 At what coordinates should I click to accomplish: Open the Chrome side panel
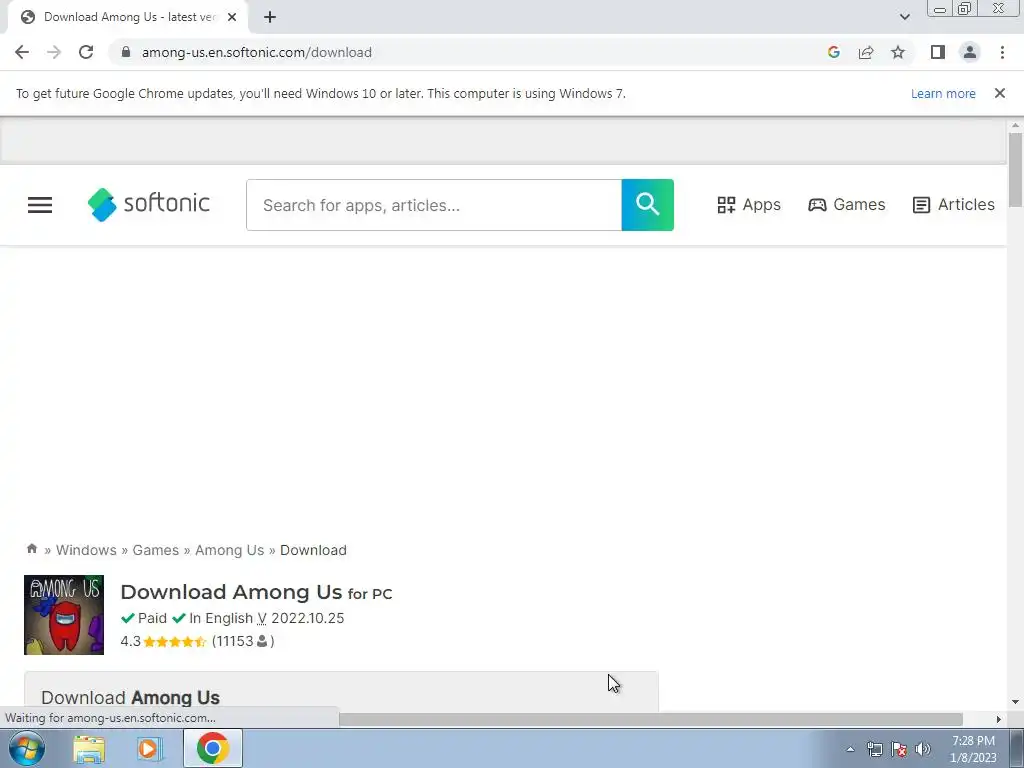point(938,52)
